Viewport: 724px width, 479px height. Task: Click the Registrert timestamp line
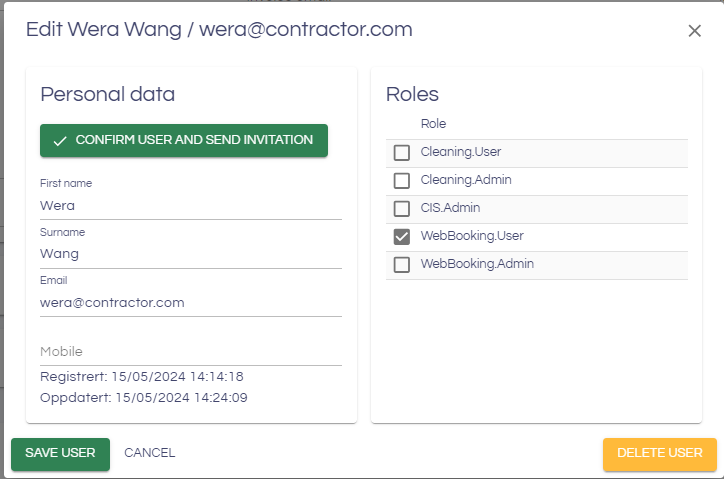[142, 377]
